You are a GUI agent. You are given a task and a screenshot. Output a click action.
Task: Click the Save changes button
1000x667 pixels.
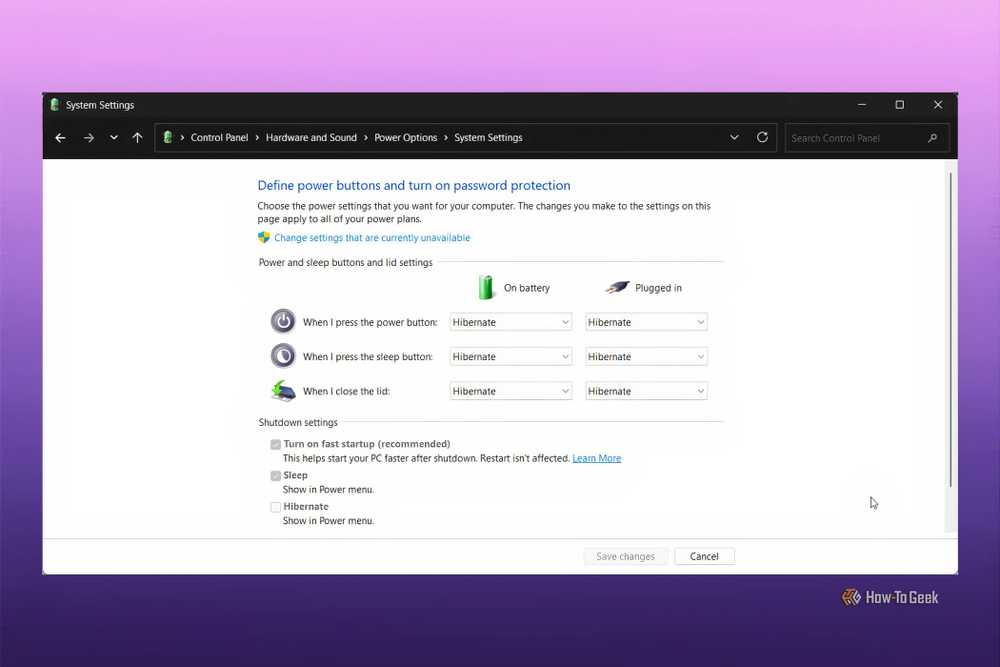[x=625, y=556]
